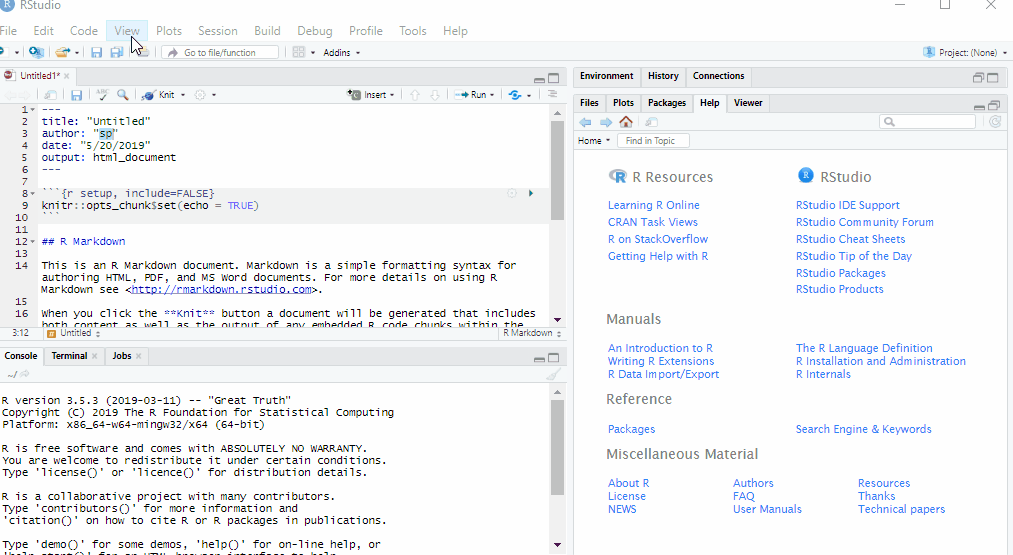Collapse the code chunk fold arrow at line 8

(x=33, y=193)
